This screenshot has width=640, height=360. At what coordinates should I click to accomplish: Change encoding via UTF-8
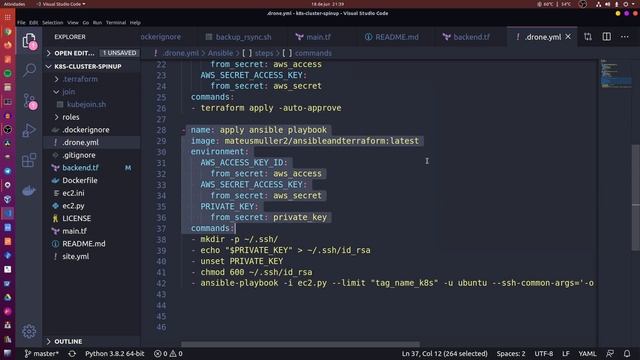[x=544, y=353]
